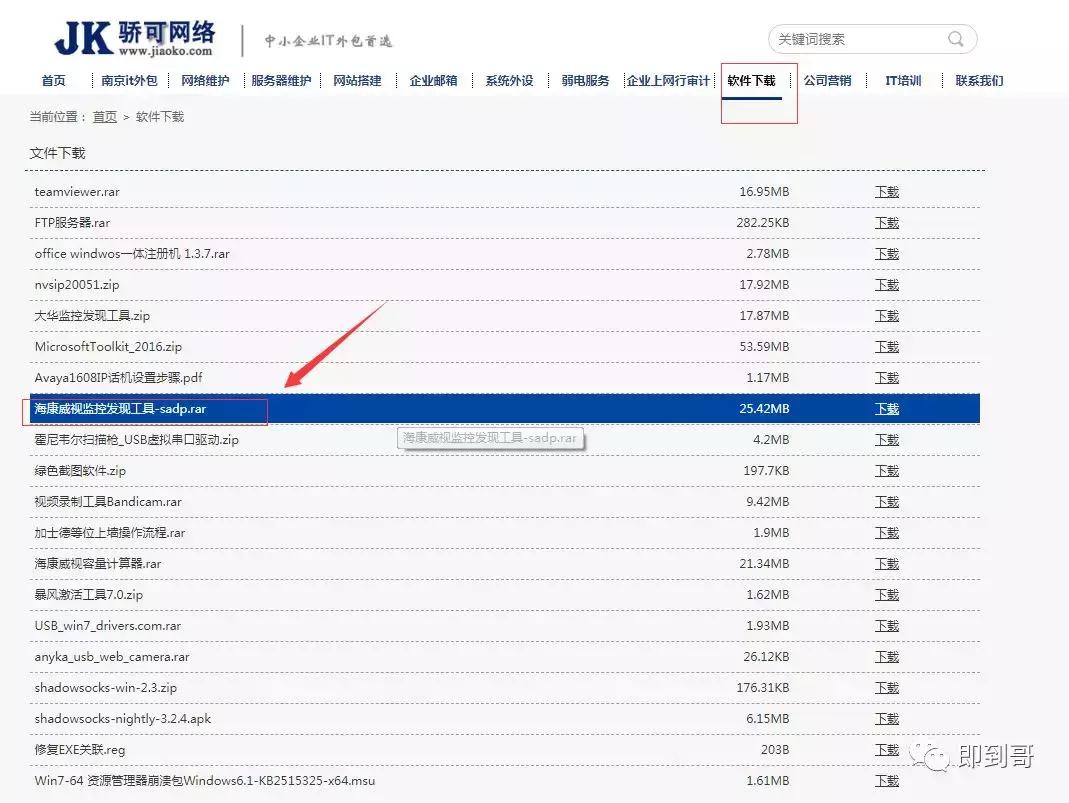The height and width of the screenshot is (803, 1069).
Task: Click 首页 in the breadcrumb path
Action: 105,117
